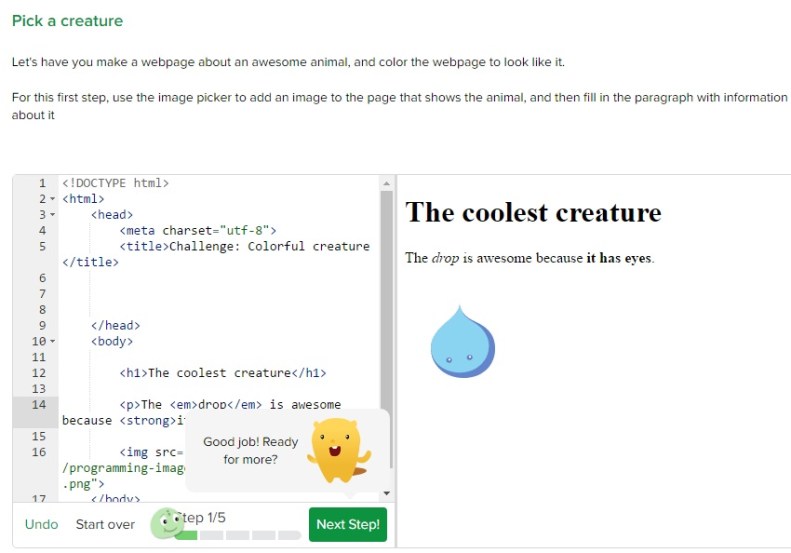Collapse the body section fold arrow
Screen dimensions: 791x553
pos(52,341)
